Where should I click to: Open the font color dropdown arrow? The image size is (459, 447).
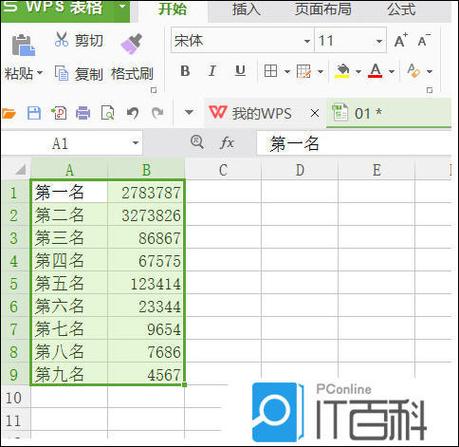tap(392, 71)
